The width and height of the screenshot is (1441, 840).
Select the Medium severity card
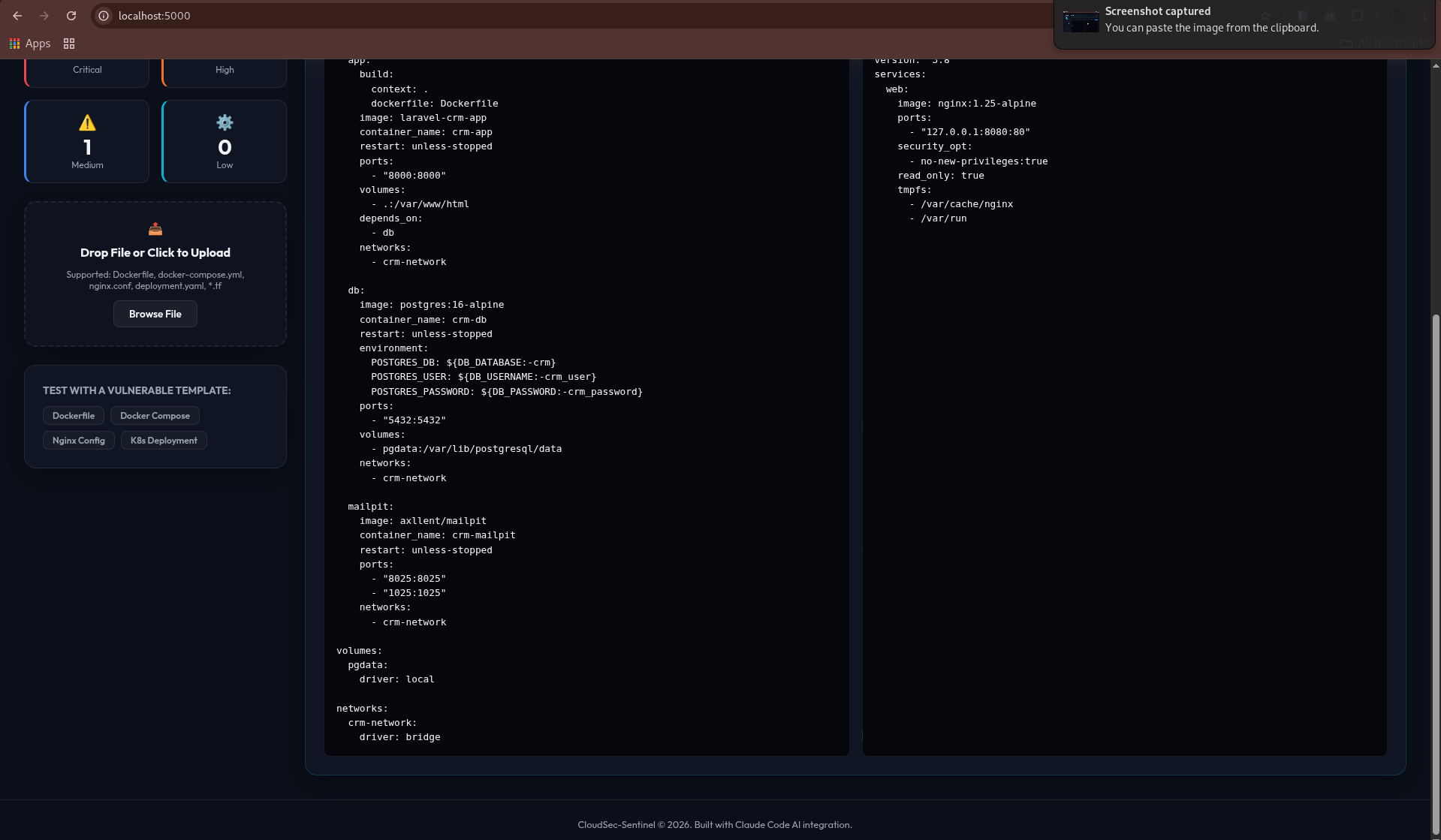click(x=87, y=141)
